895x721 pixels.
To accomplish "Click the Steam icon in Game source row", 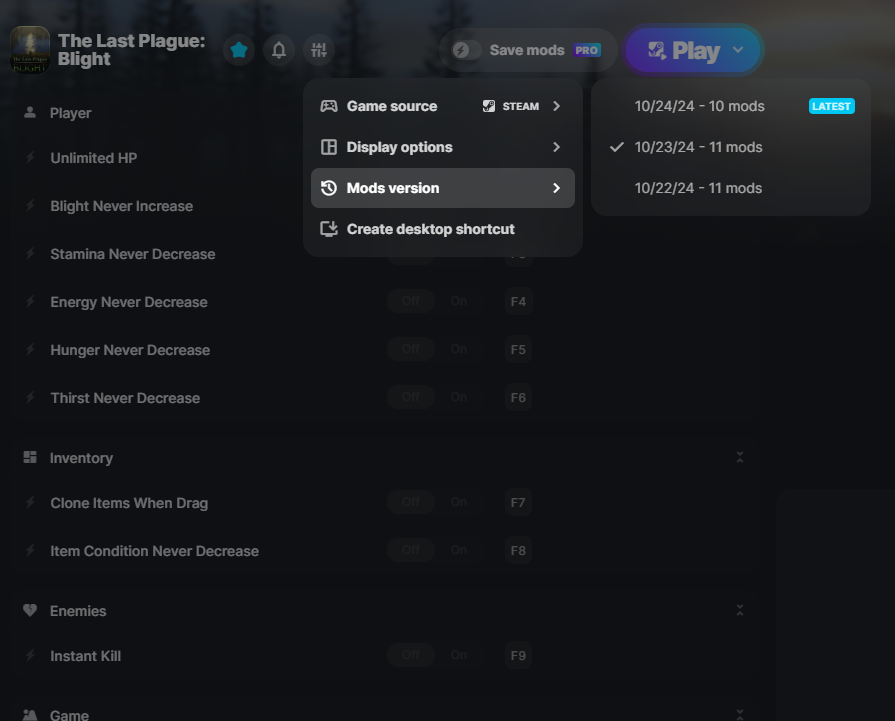I will click(x=489, y=106).
